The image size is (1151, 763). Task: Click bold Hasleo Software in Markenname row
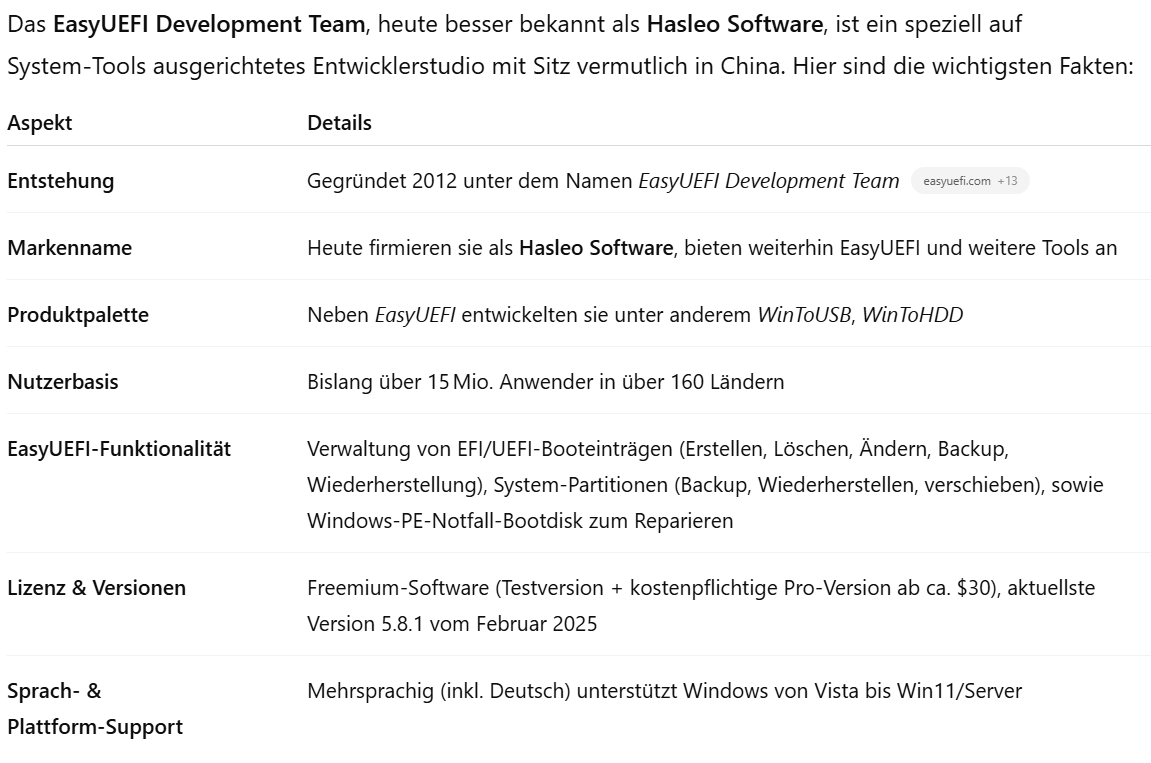(596, 247)
